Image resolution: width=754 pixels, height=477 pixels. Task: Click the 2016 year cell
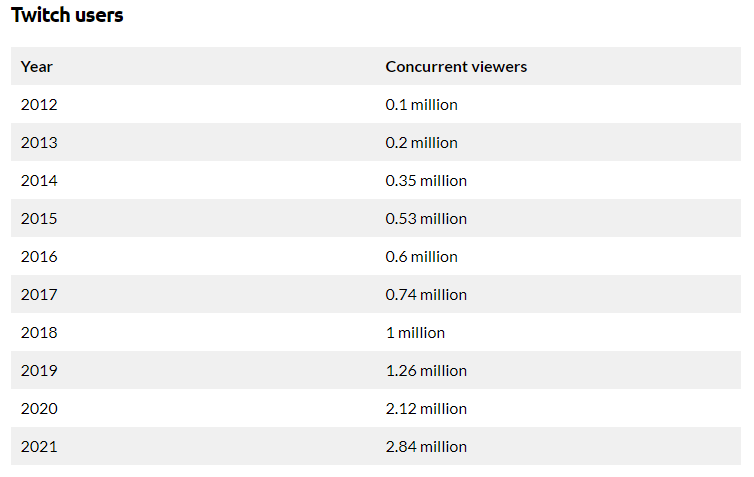pyautogui.click(x=39, y=256)
